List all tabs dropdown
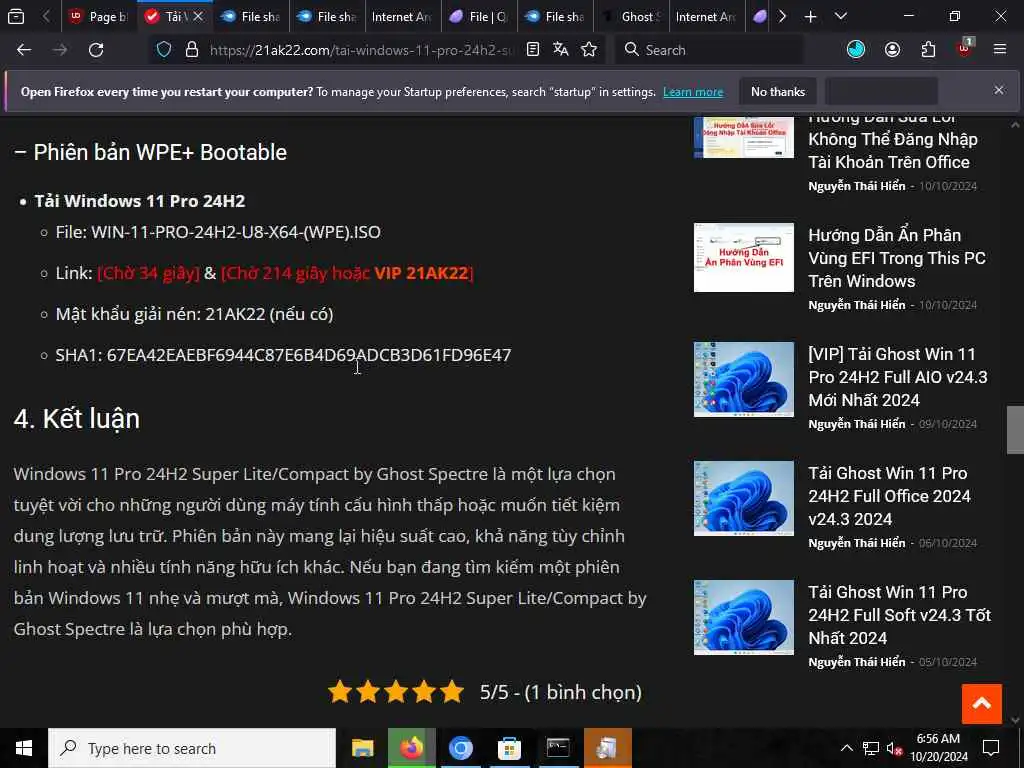 [841, 17]
